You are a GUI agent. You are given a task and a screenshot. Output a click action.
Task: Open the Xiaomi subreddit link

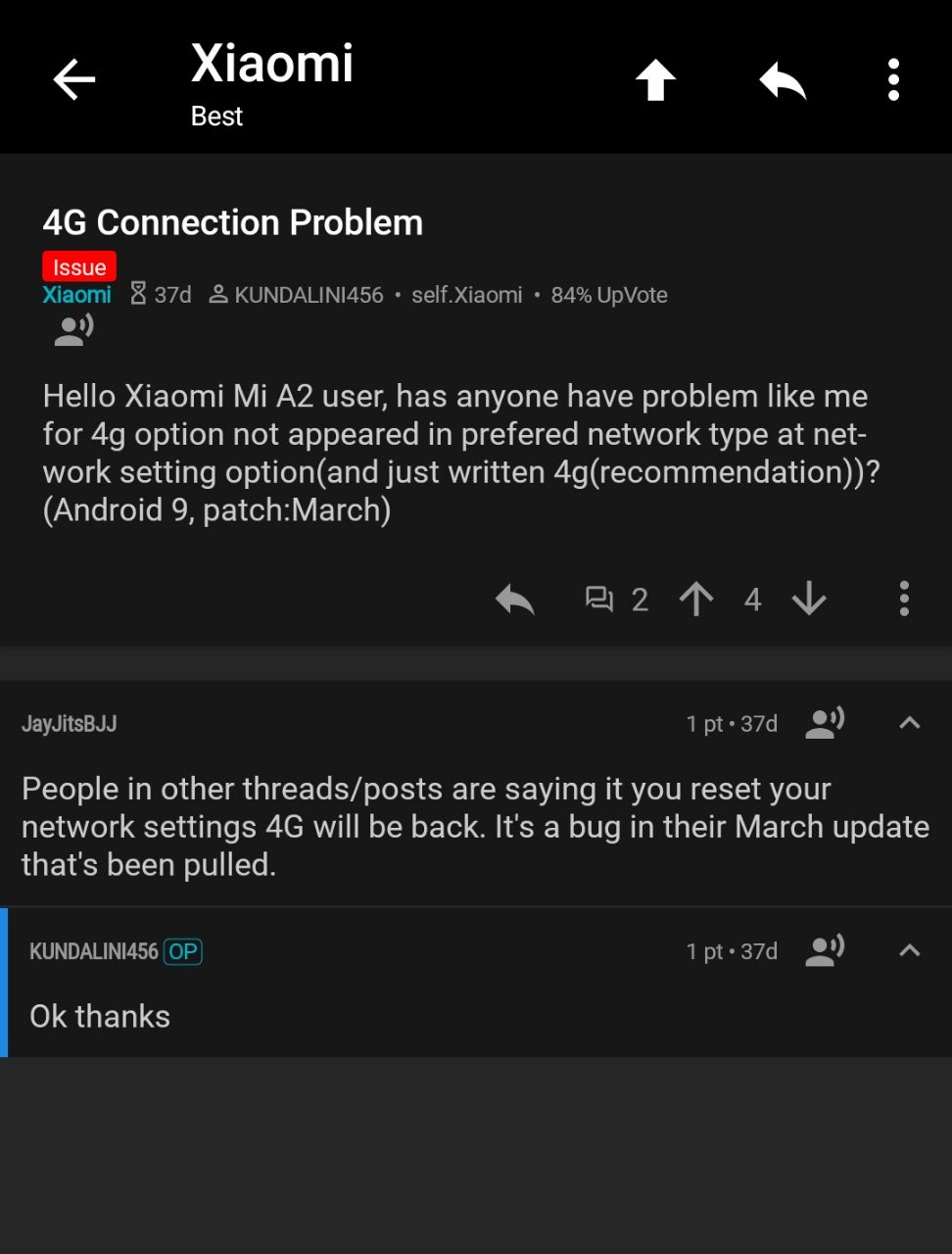76,295
